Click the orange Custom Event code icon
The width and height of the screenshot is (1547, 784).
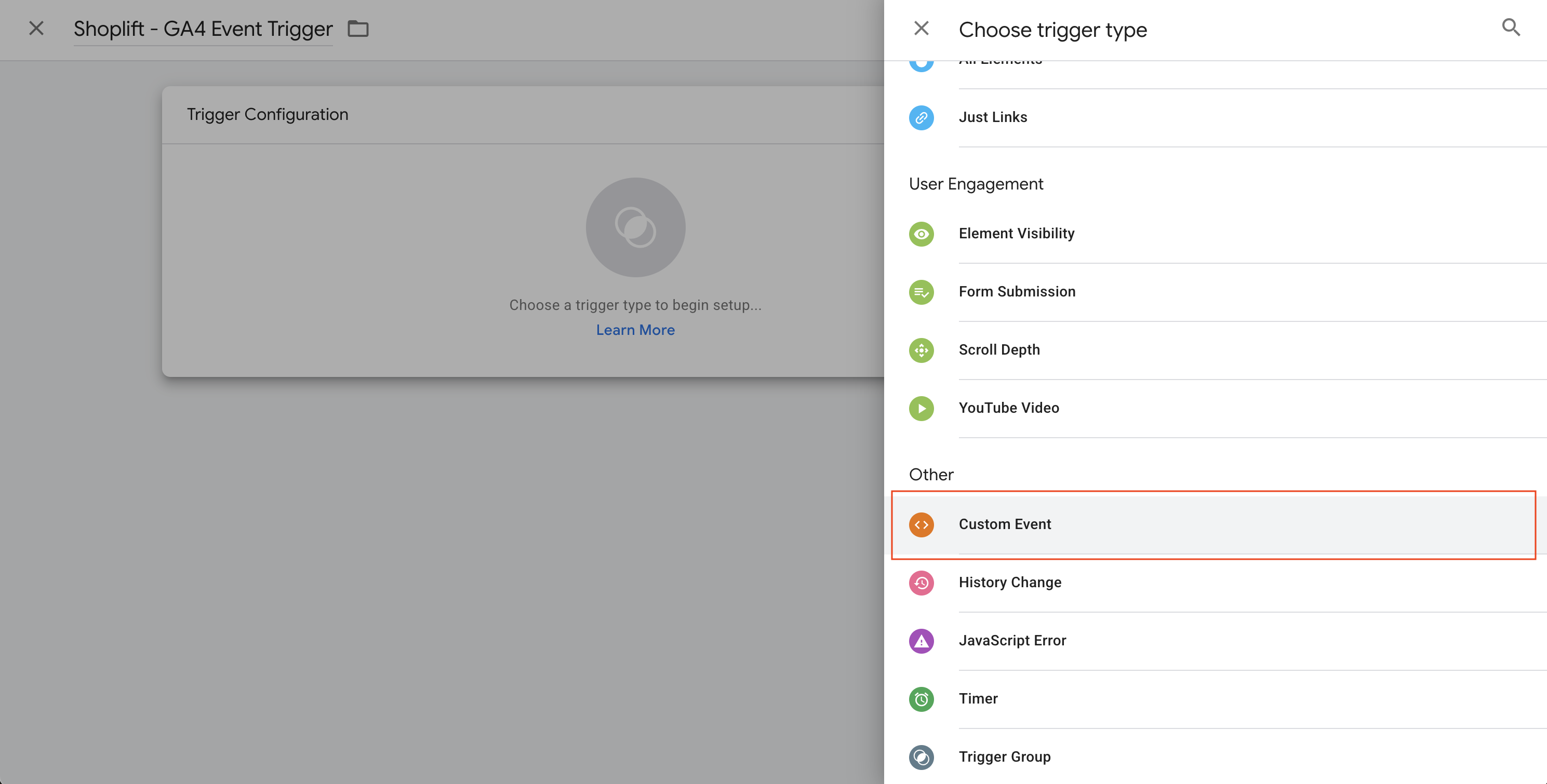[921, 525]
